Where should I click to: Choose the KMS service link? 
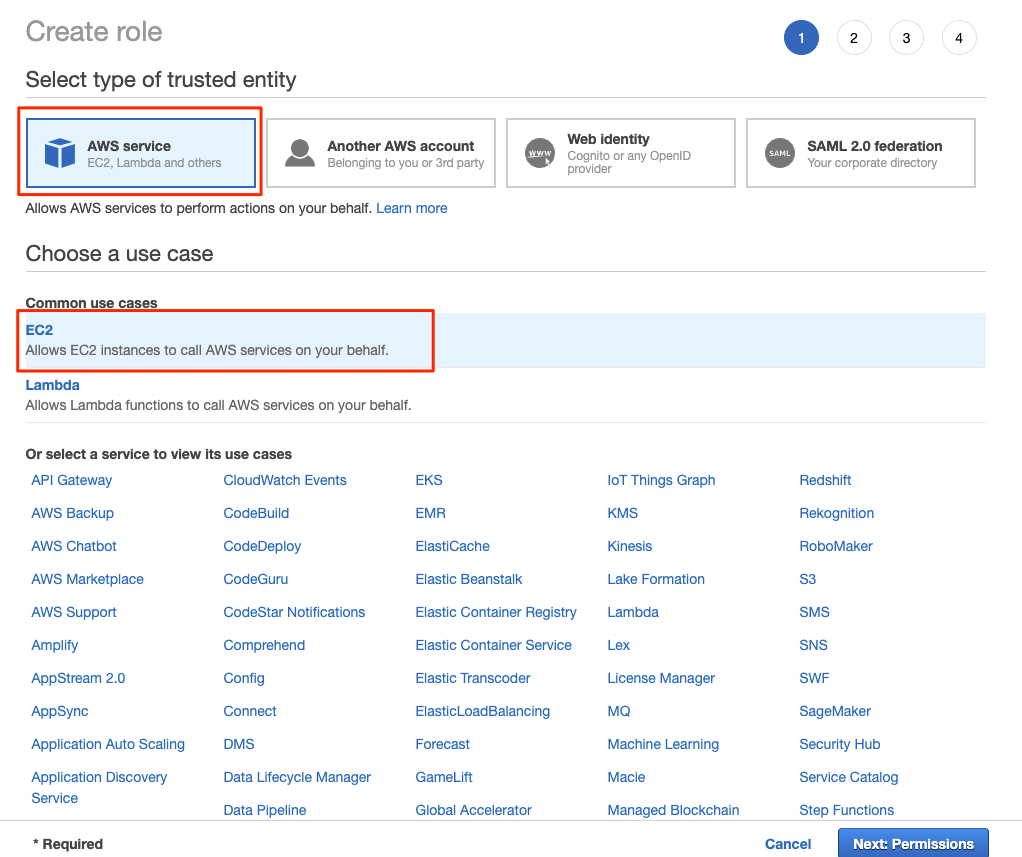[x=622, y=513]
